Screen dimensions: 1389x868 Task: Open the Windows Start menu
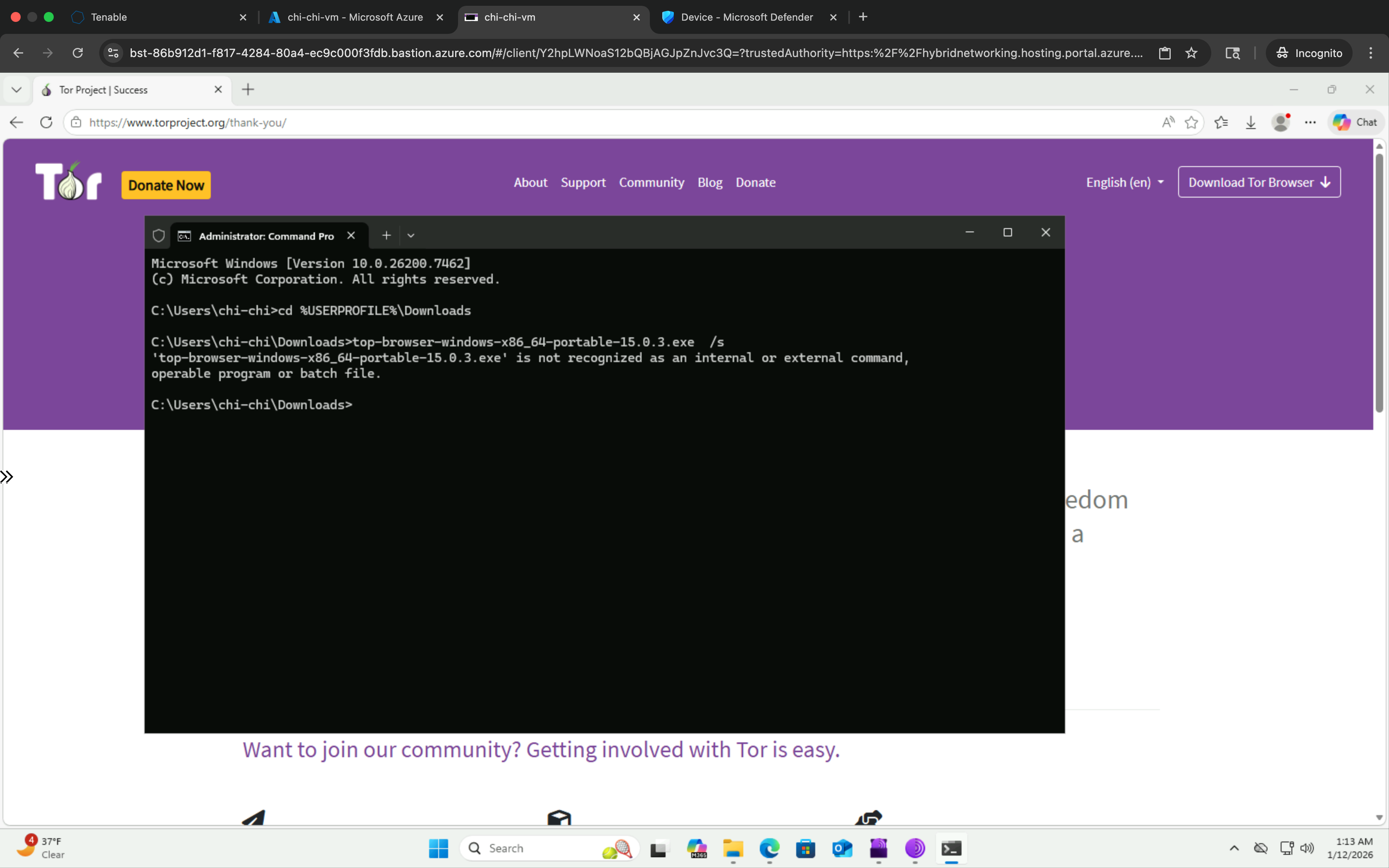coord(439,848)
